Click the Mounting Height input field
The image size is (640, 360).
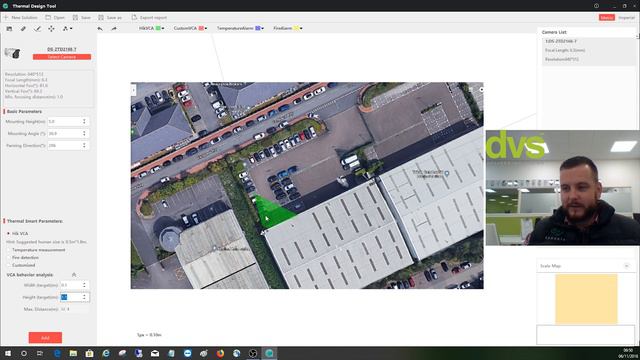tap(64, 122)
